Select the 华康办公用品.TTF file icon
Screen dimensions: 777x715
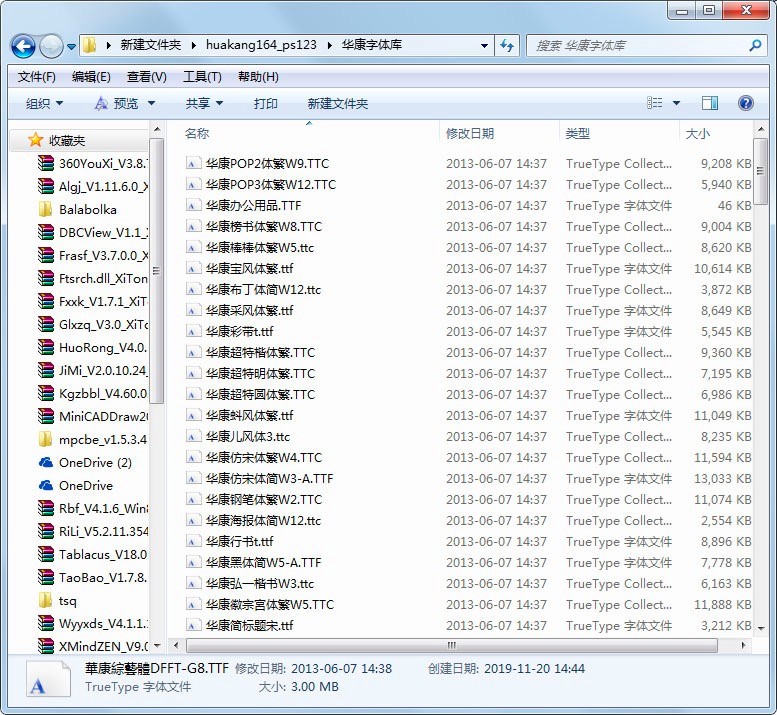pos(193,205)
